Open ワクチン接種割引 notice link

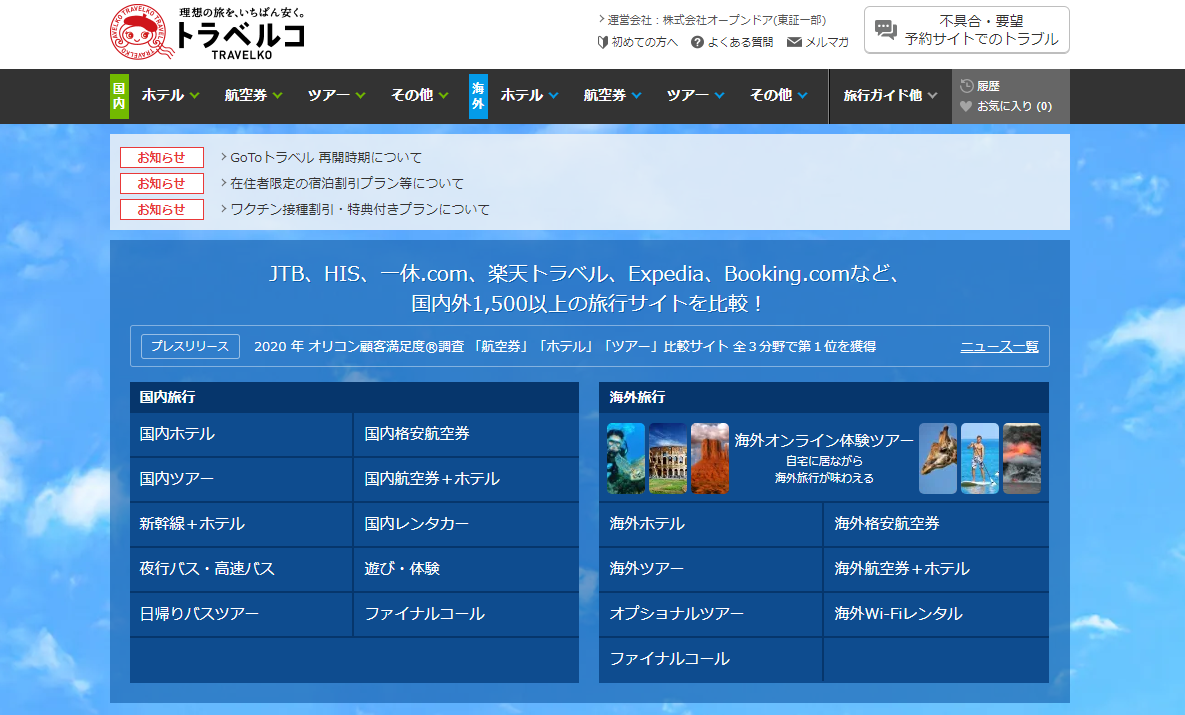[360, 209]
